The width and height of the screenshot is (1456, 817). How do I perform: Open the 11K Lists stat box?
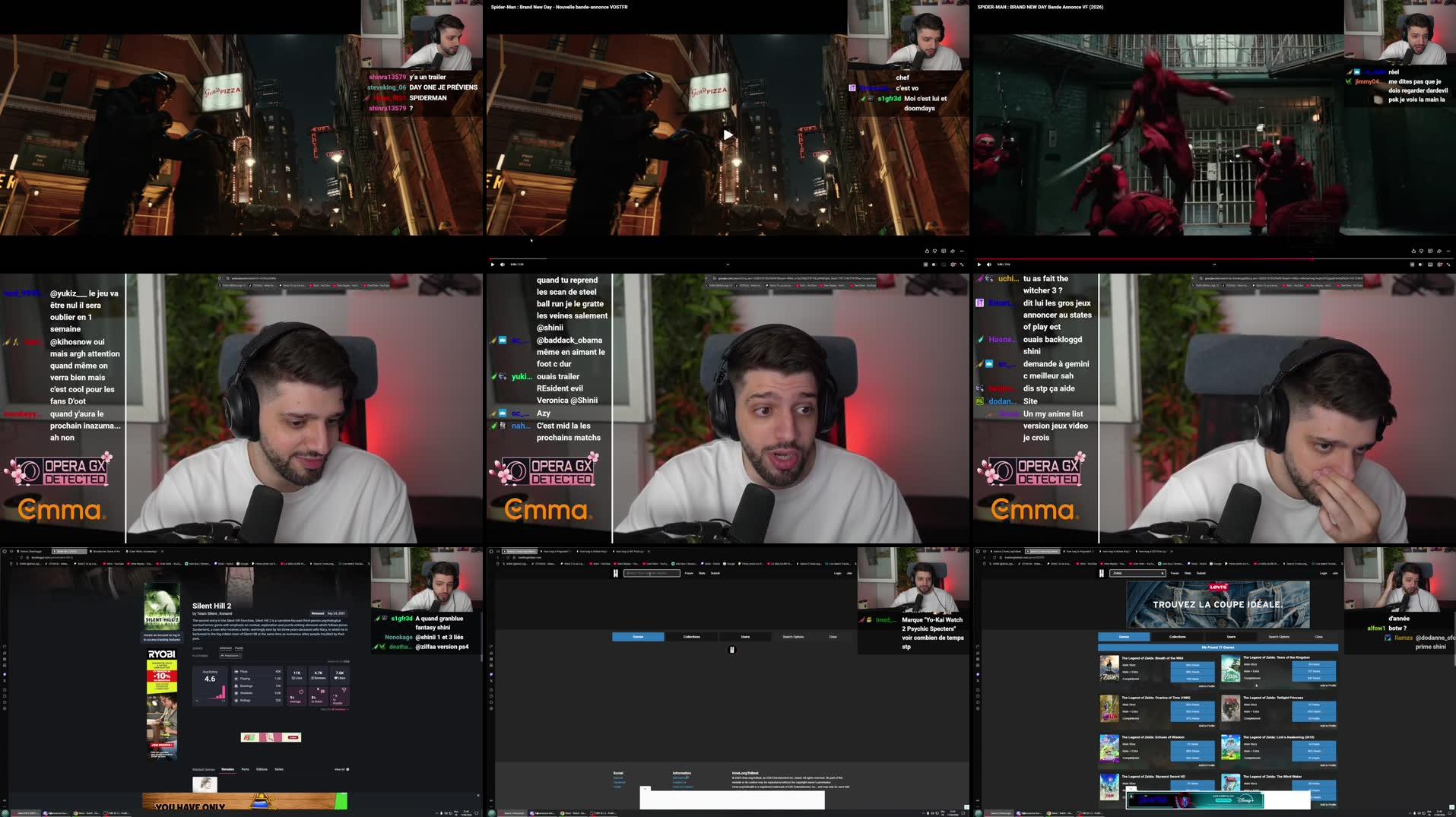point(297,676)
